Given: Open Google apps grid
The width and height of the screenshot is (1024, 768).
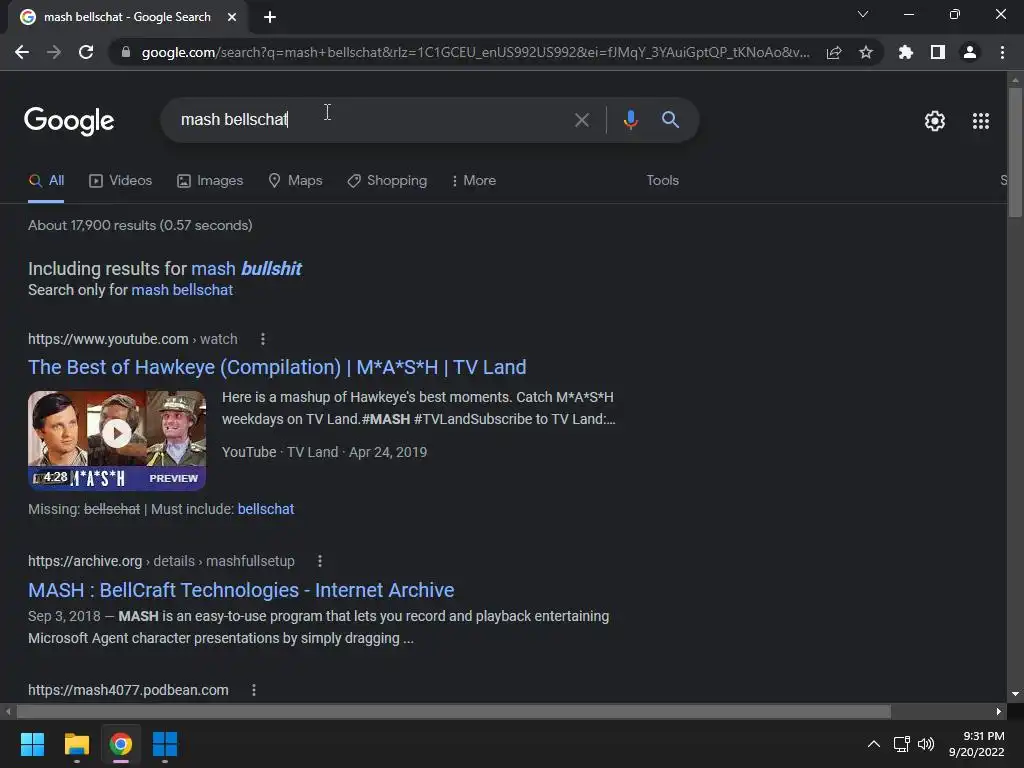Looking at the screenshot, I should click(981, 121).
